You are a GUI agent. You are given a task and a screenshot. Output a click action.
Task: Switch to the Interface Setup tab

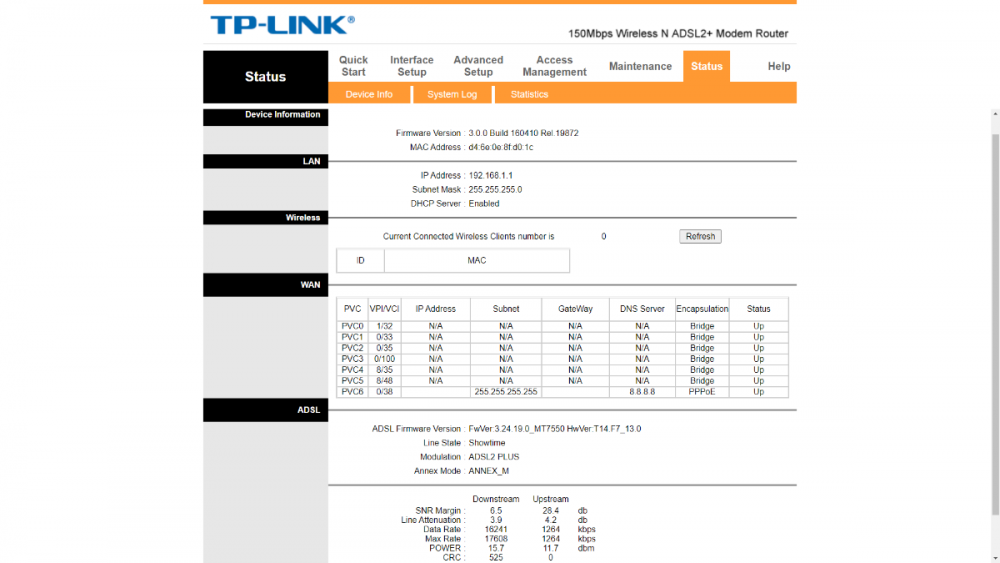coord(412,66)
